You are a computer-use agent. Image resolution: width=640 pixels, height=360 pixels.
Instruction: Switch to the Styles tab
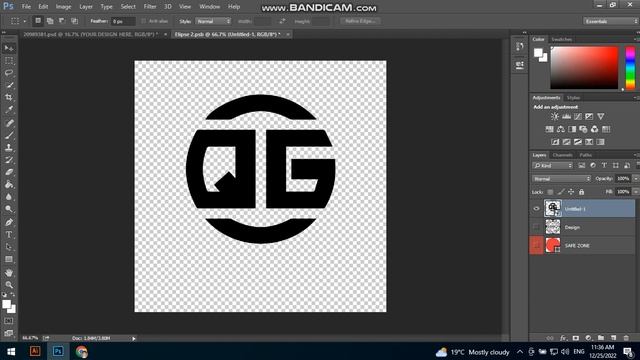point(573,98)
